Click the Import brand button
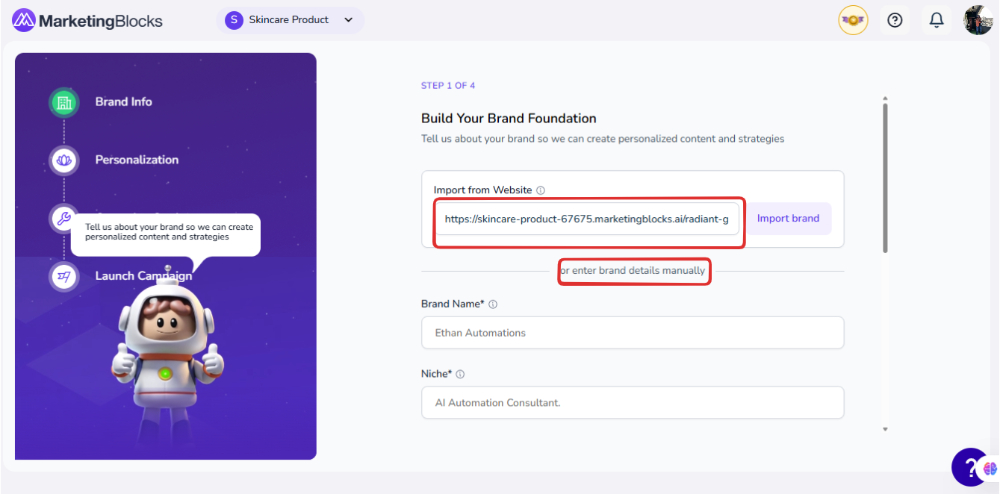Viewport: 1000px width, 494px height. 788,219
